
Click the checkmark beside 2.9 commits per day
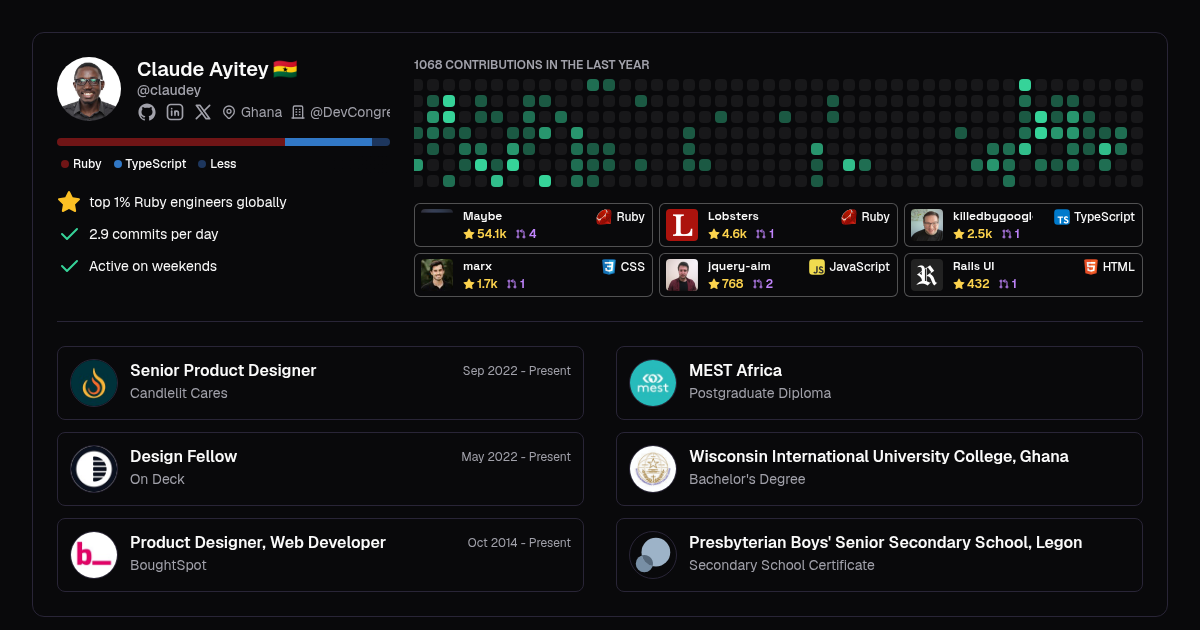(69, 234)
